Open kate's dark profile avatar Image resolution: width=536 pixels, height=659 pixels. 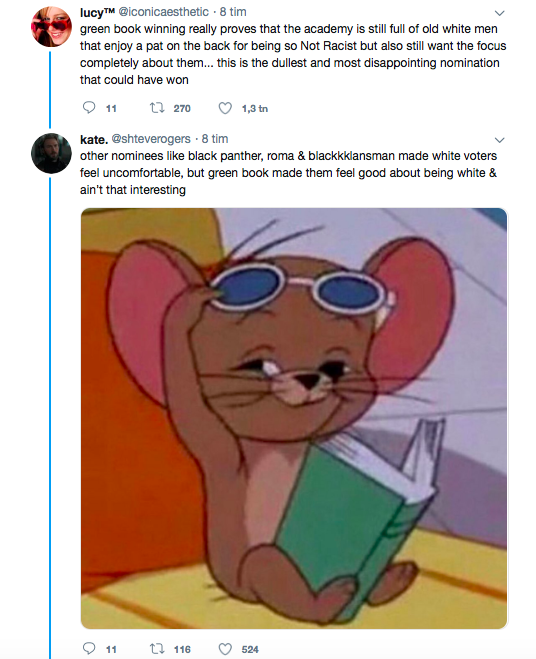51,153
